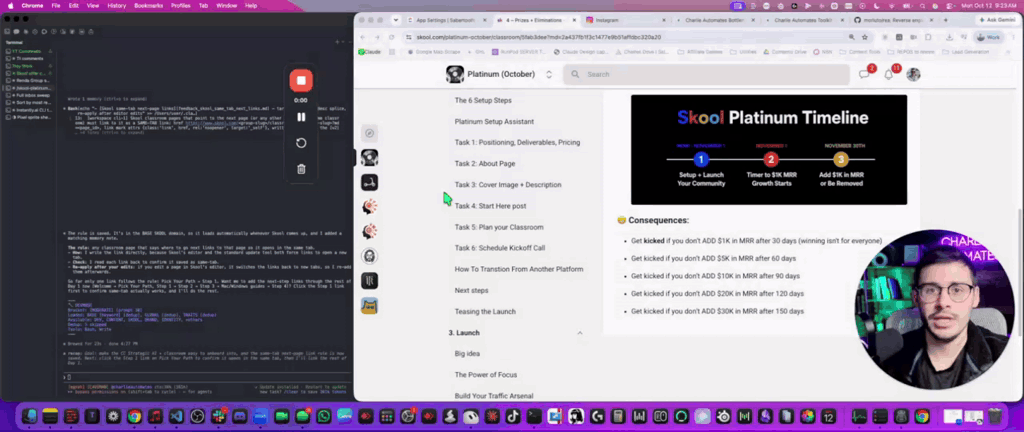Open the Work profile button in Chrome
The image size is (1024, 432).
[x=989, y=37]
